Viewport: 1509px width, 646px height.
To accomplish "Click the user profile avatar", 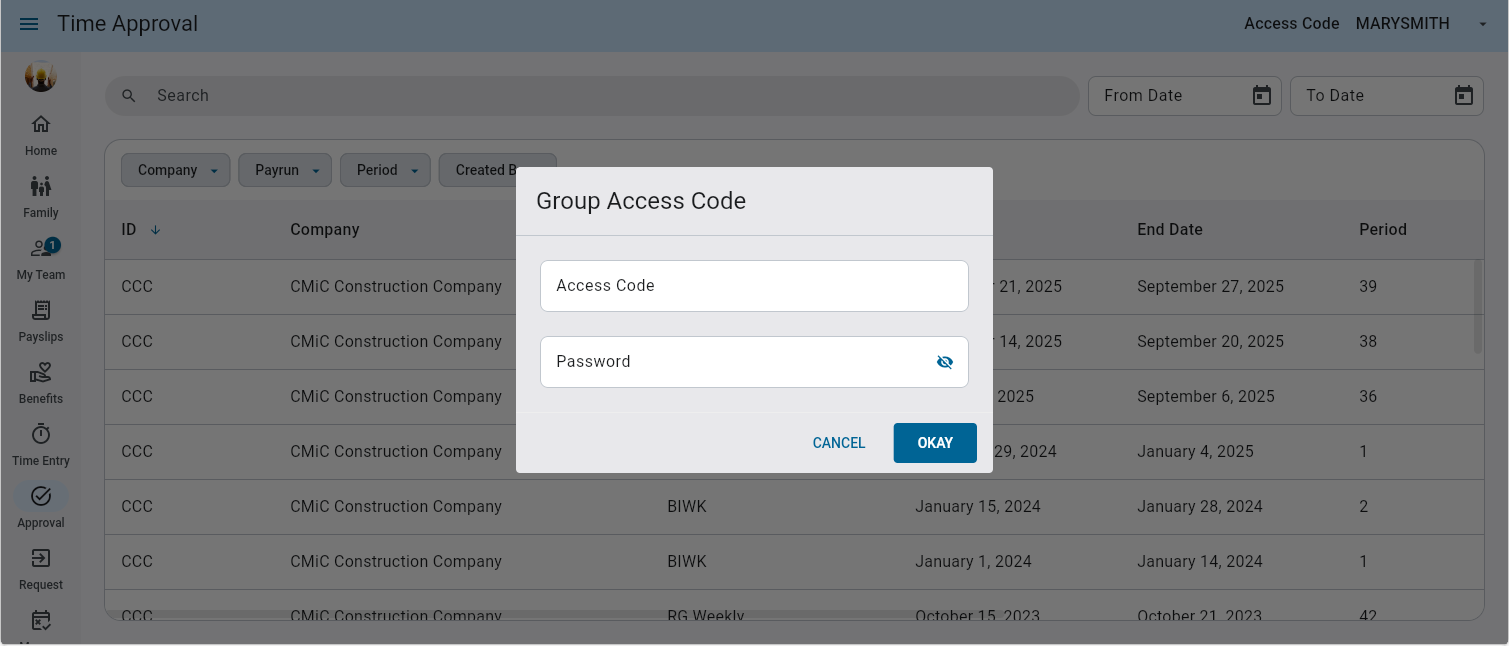I will tap(41, 77).
